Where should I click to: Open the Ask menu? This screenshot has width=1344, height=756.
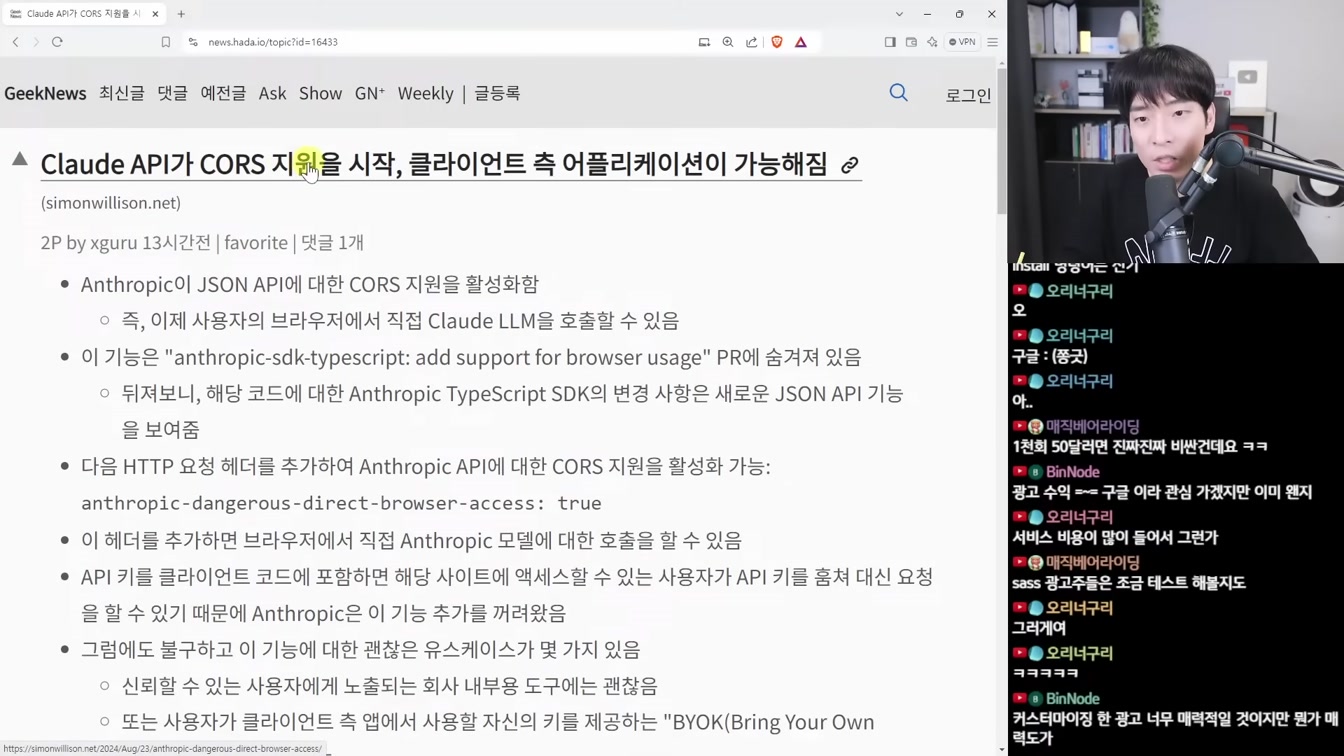click(272, 93)
